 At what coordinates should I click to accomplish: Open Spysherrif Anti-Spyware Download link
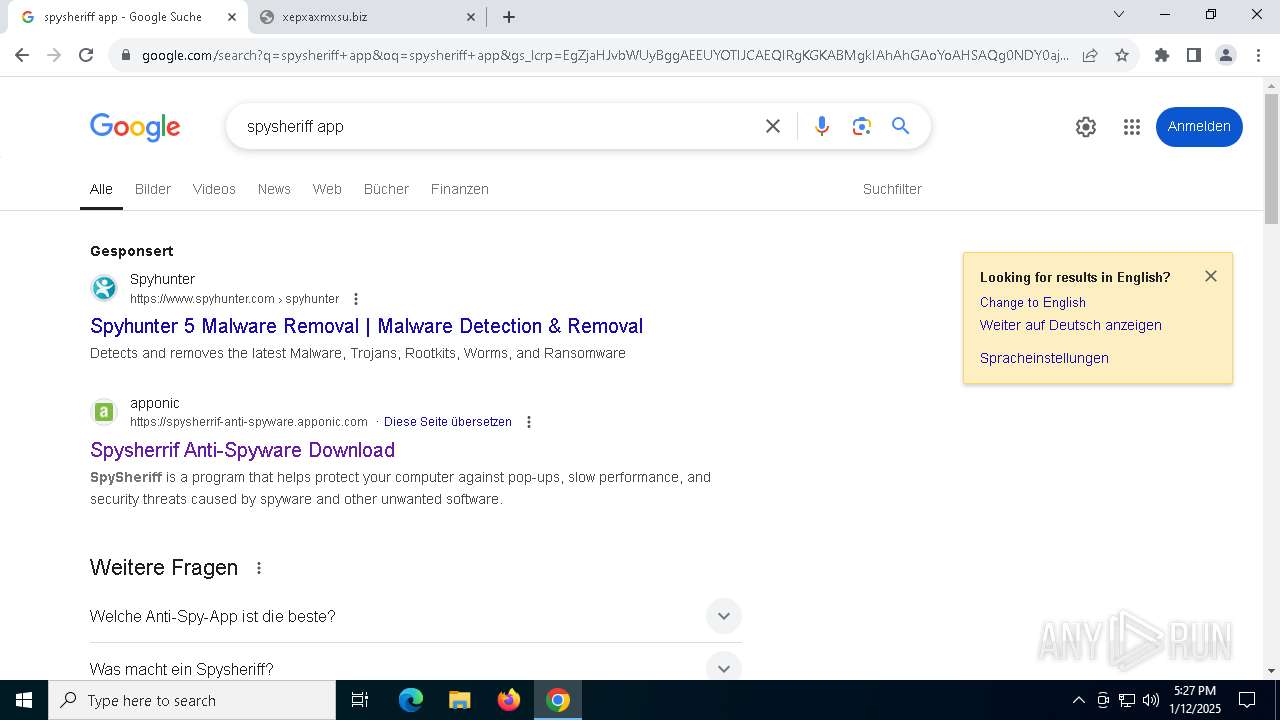(242, 450)
